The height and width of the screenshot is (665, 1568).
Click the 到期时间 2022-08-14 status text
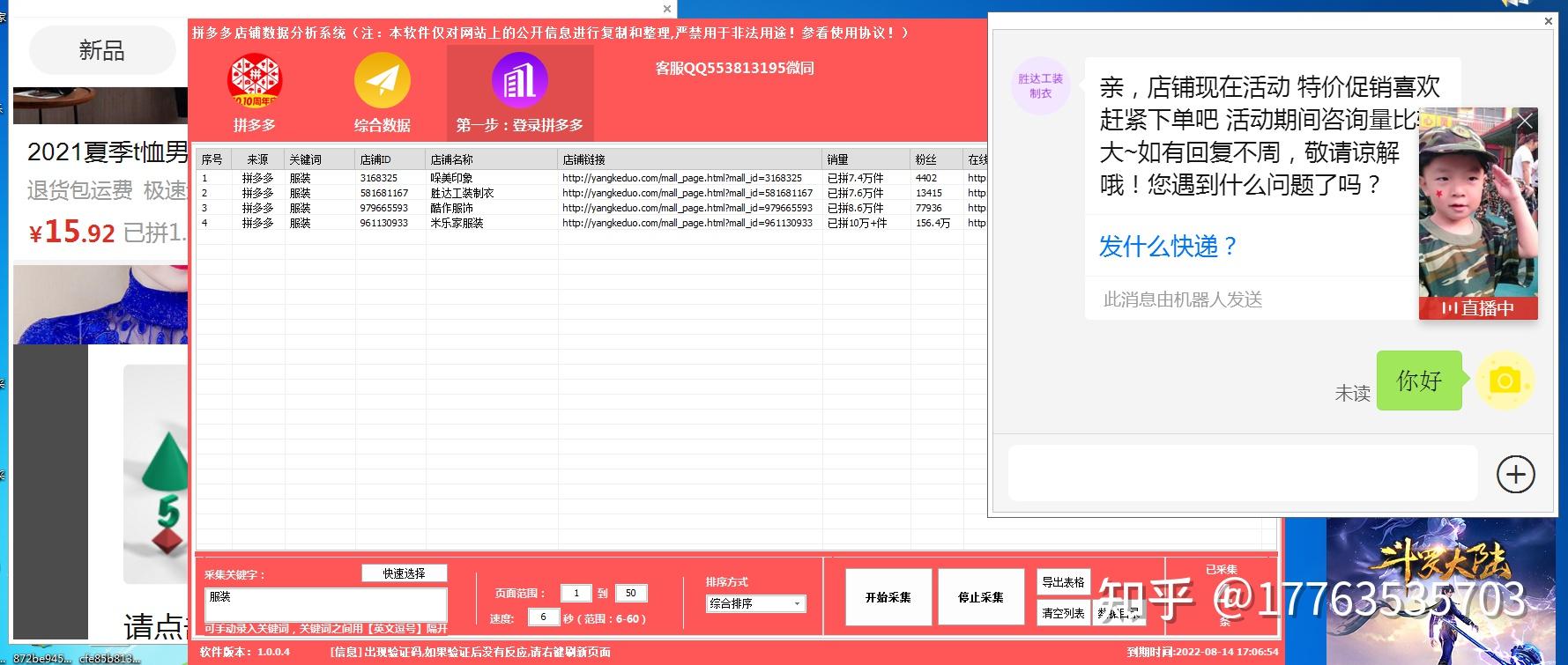click(x=1202, y=652)
